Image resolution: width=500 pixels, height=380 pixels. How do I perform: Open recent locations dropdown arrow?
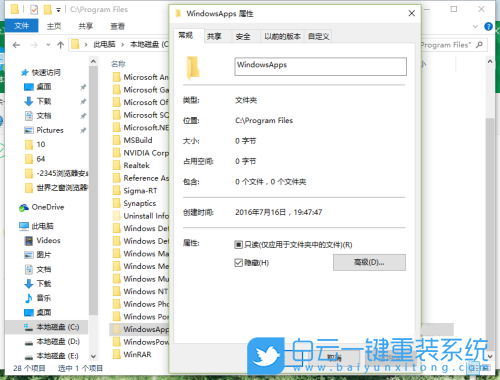pyautogui.click(x=48, y=45)
